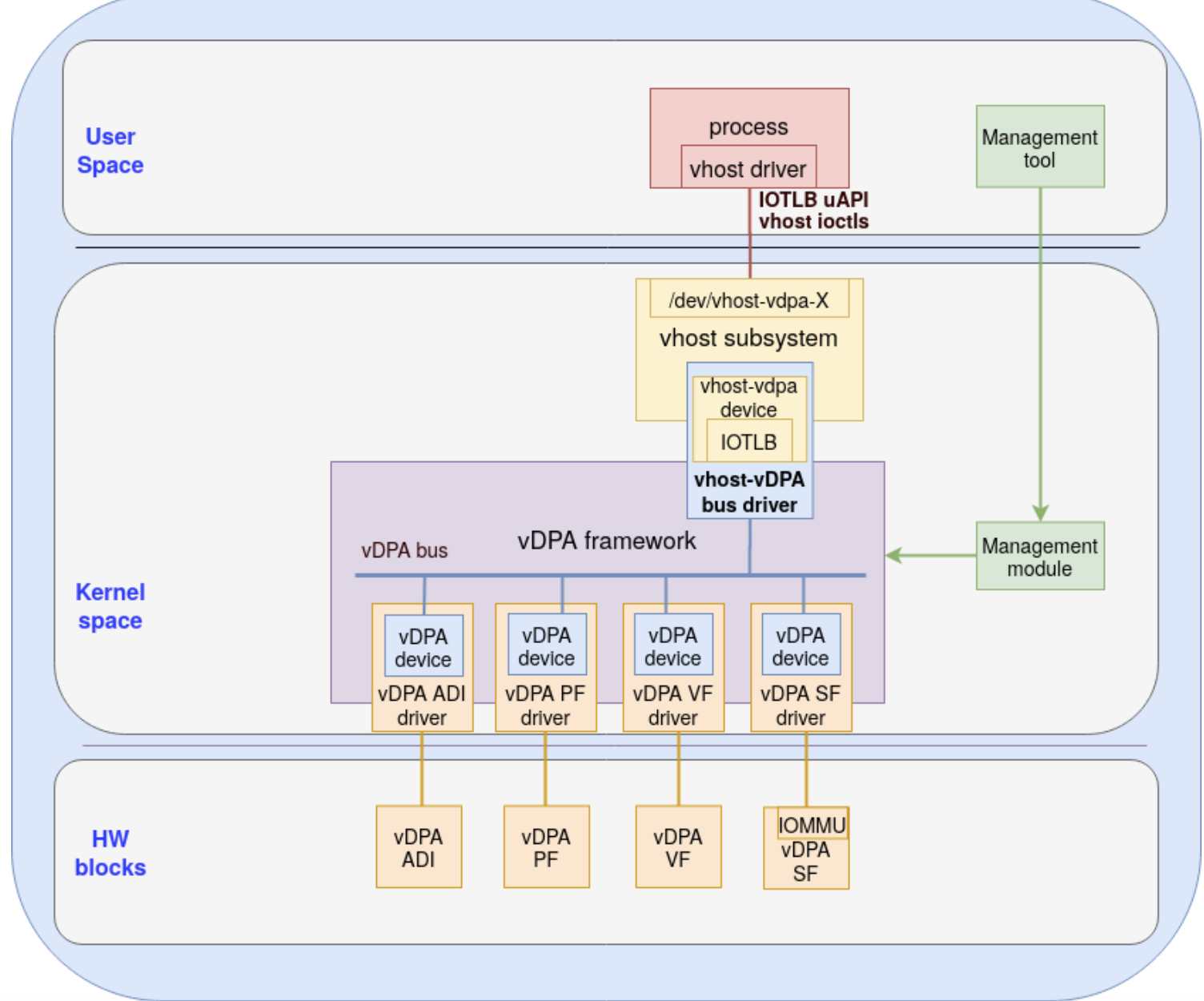Select the Management tool box

click(1038, 147)
